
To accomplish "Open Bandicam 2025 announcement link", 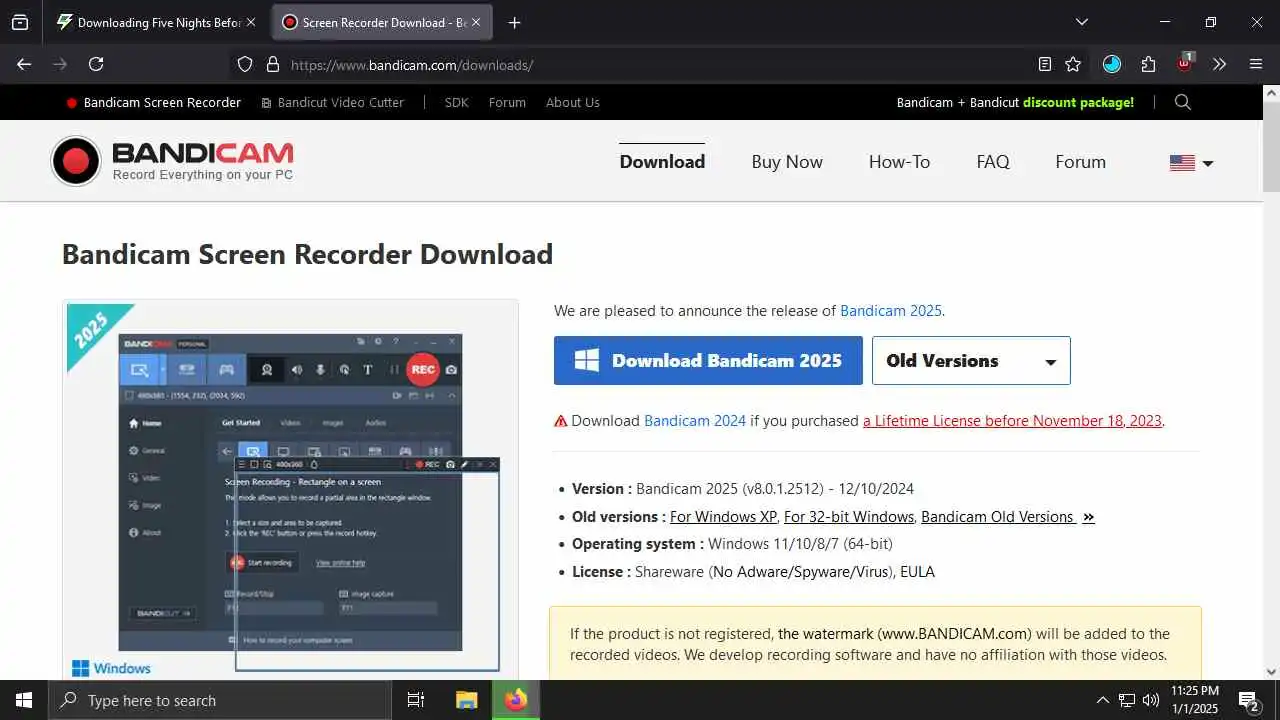I will click(x=891, y=311).
